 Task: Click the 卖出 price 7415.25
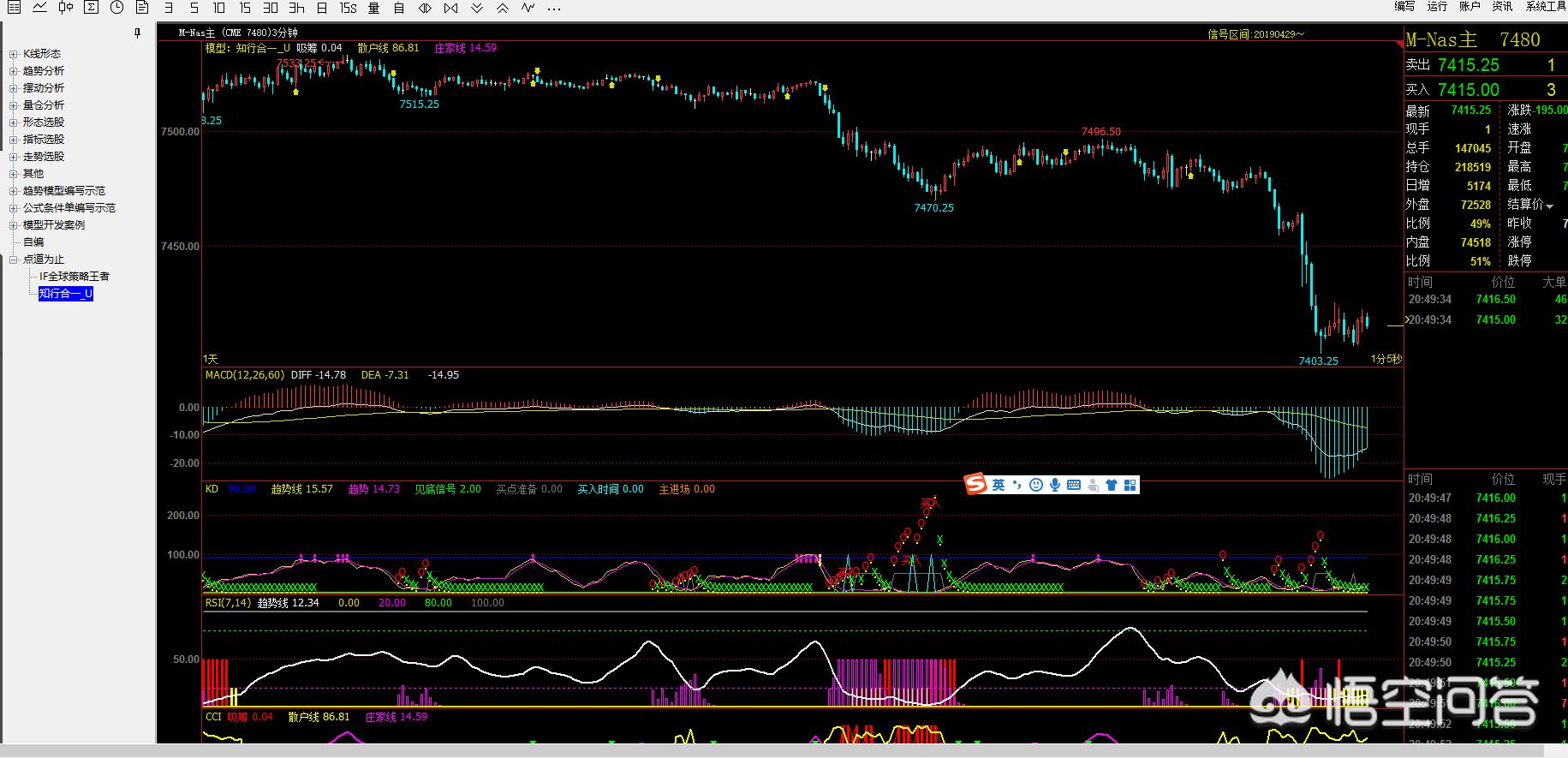(x=1468, y=65)
